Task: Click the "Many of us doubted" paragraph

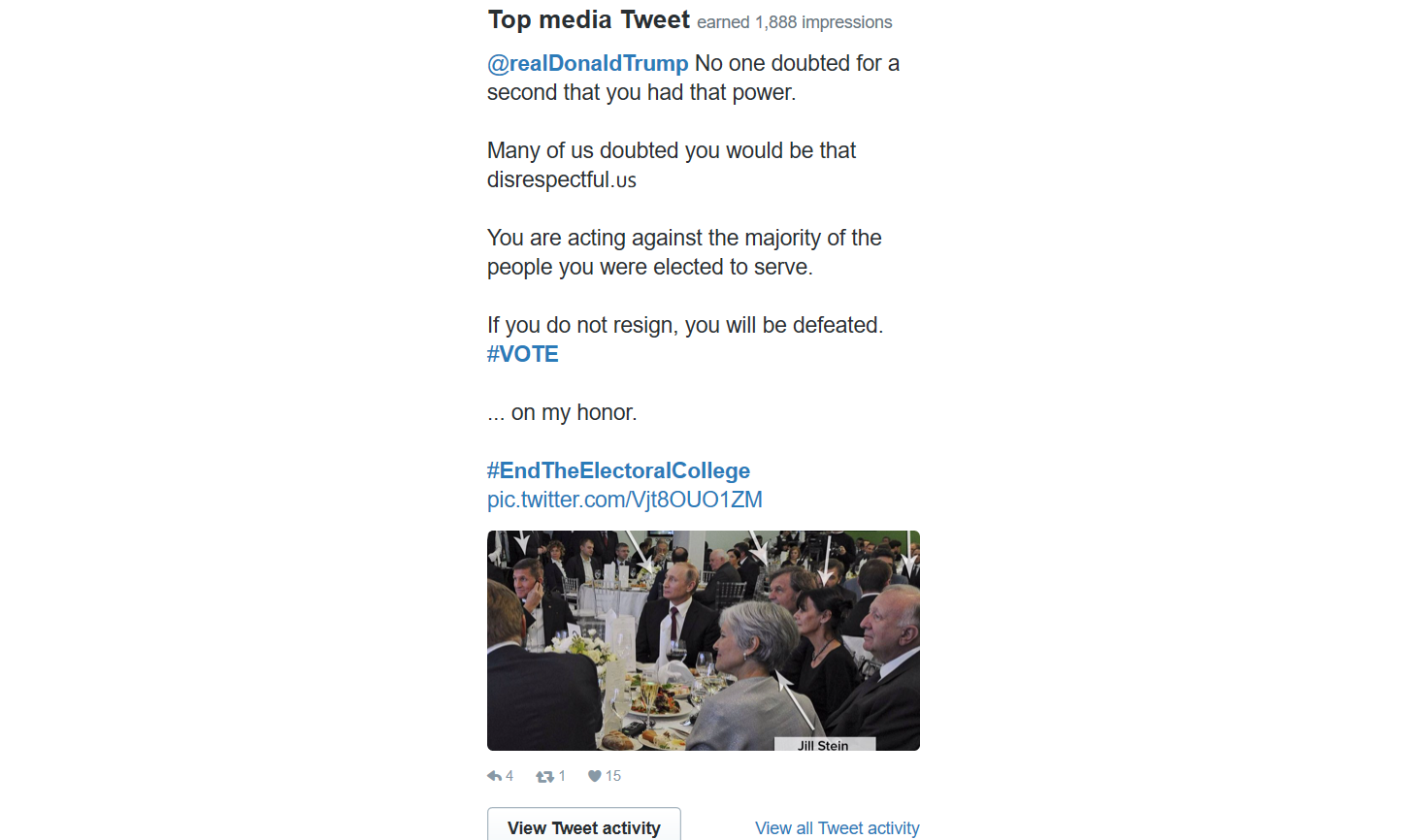Action: (672, 165)
